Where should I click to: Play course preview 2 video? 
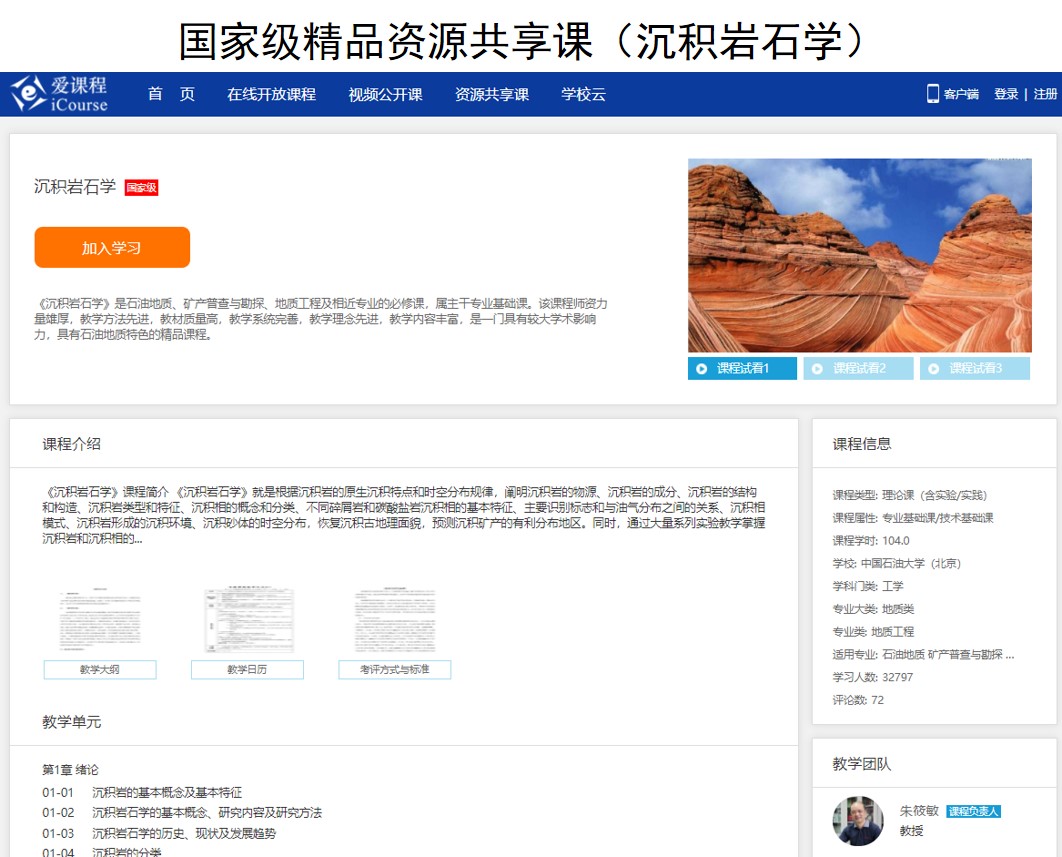[859, 368]
